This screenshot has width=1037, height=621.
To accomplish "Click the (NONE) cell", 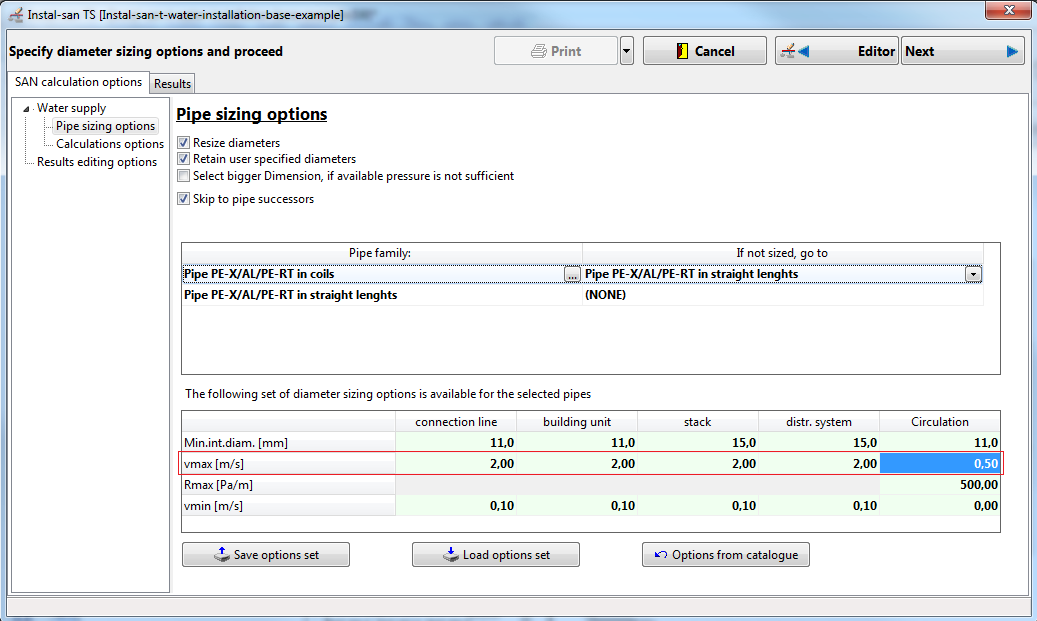I will [782, 295].
